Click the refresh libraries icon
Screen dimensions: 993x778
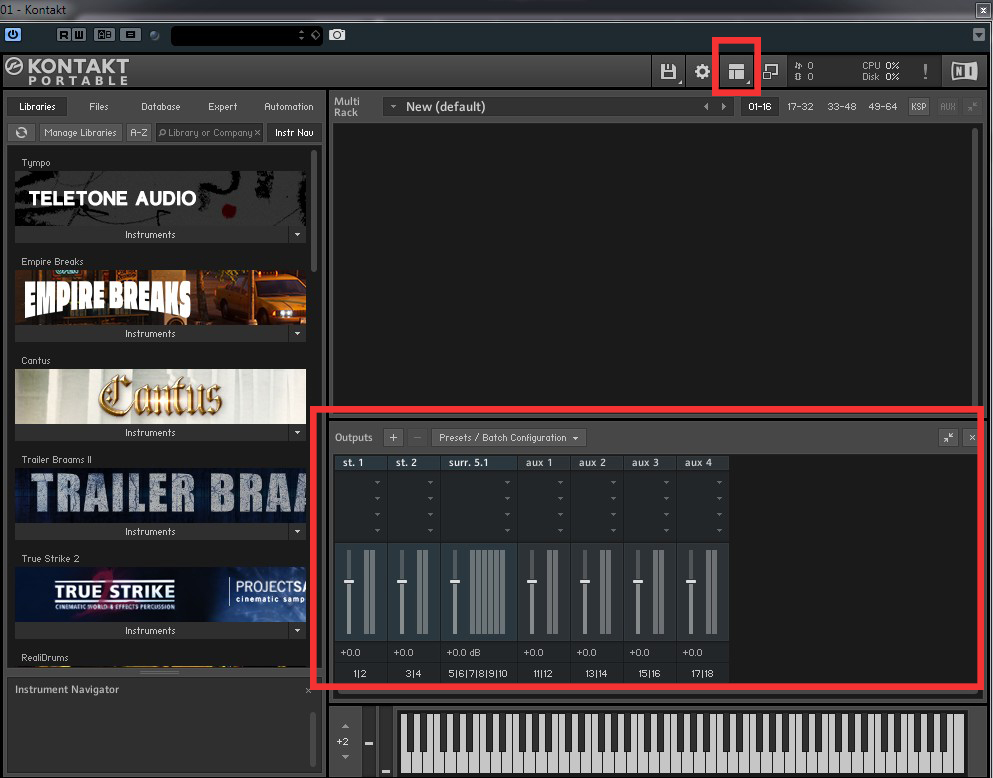(22, 132)
